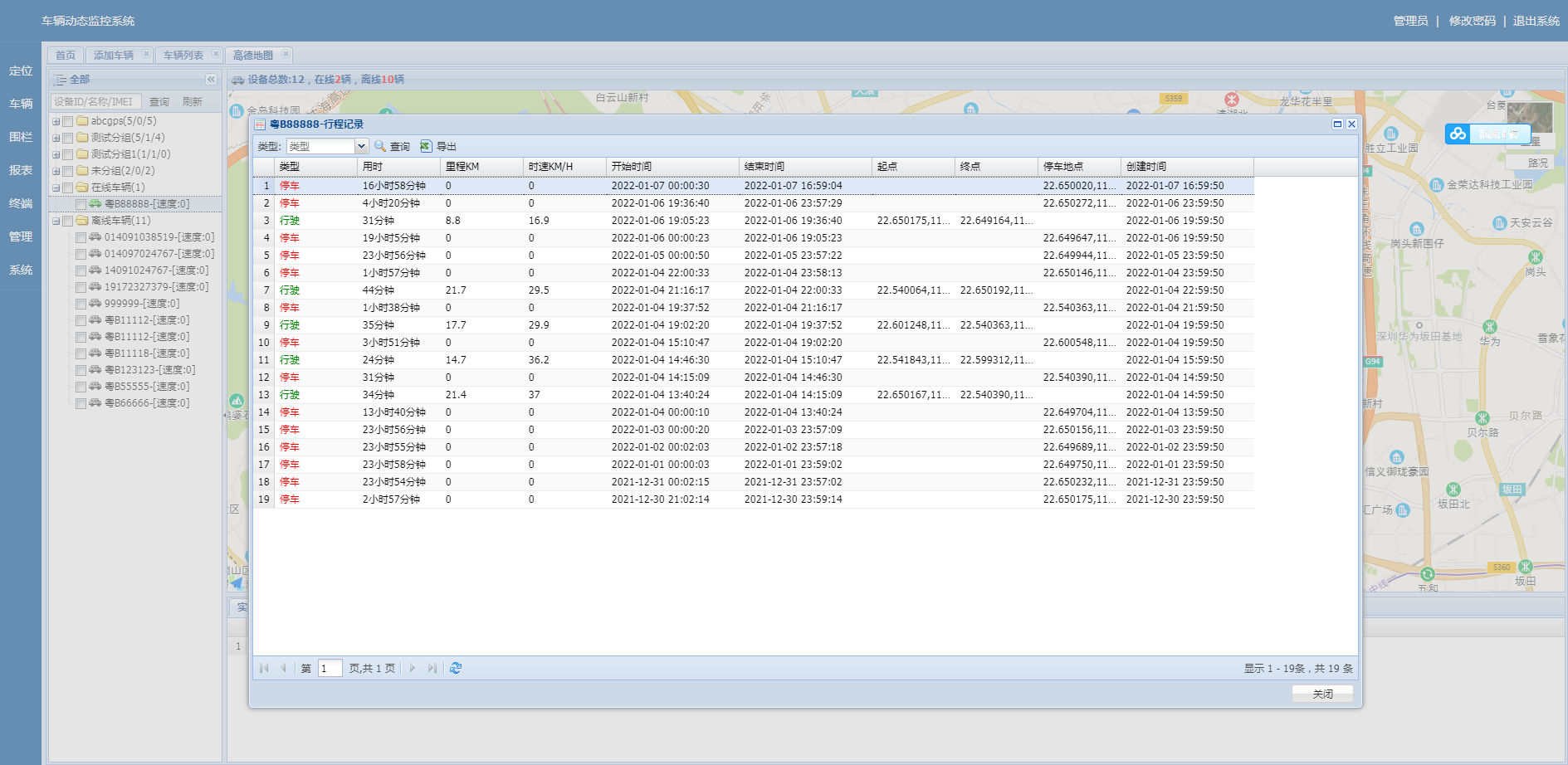Viewport: 1568px width, 765px height.
Task: Collapse the 在线车辆 tree group
Action: pyautogui.click(x=56, y=188)
